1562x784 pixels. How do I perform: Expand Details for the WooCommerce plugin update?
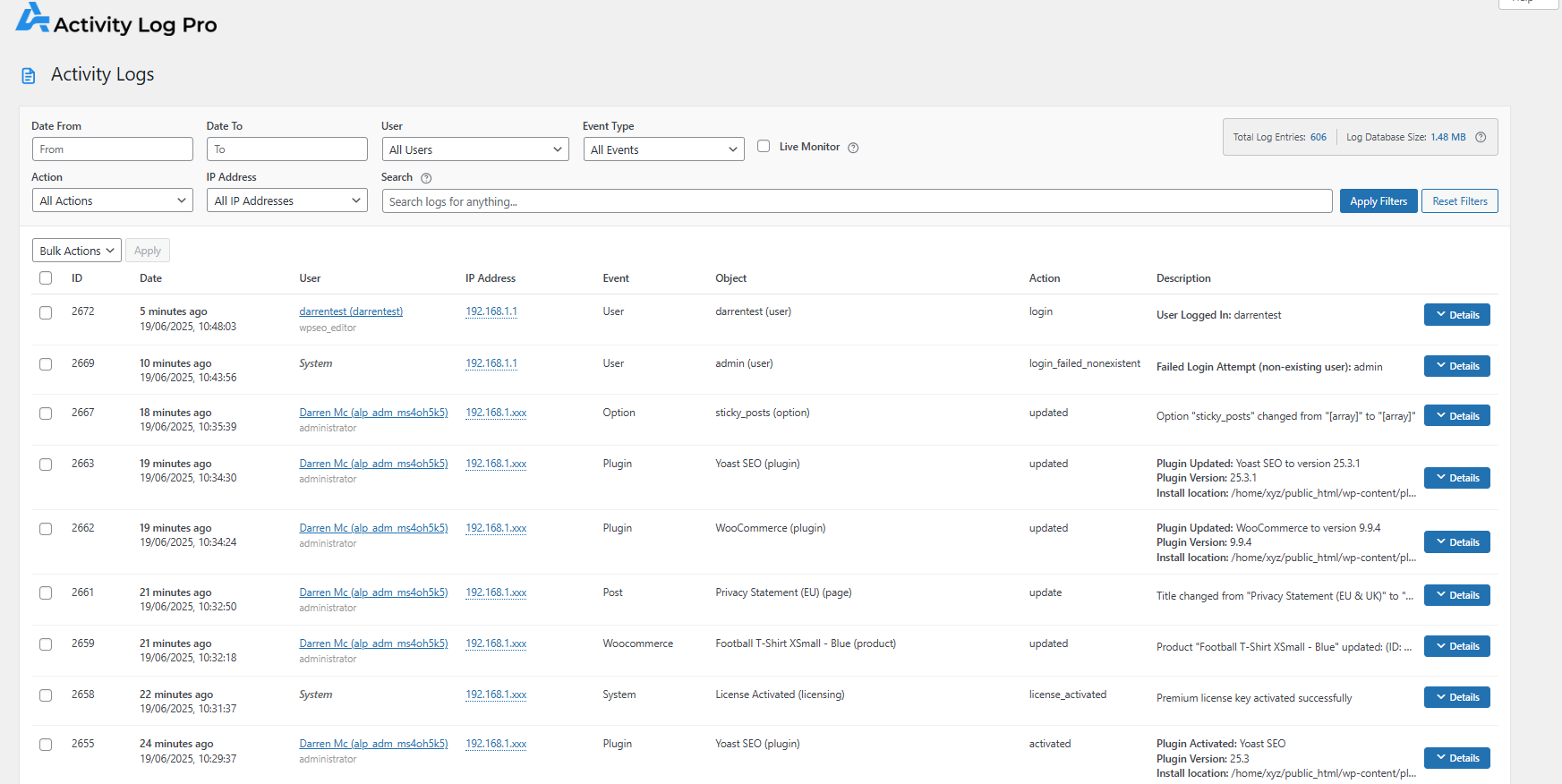point(1456,542)
